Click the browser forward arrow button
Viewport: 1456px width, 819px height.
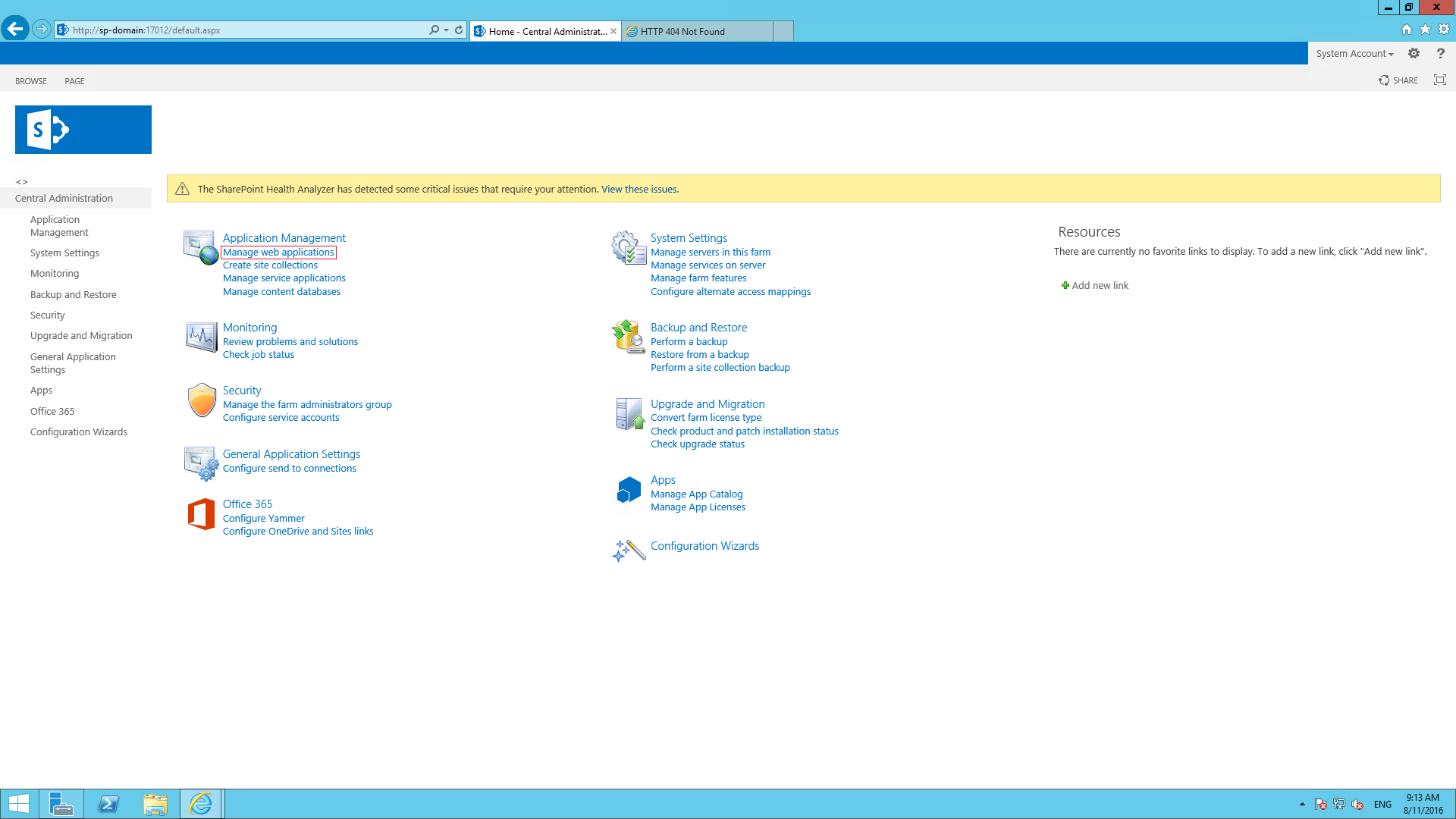pos(42,30)
